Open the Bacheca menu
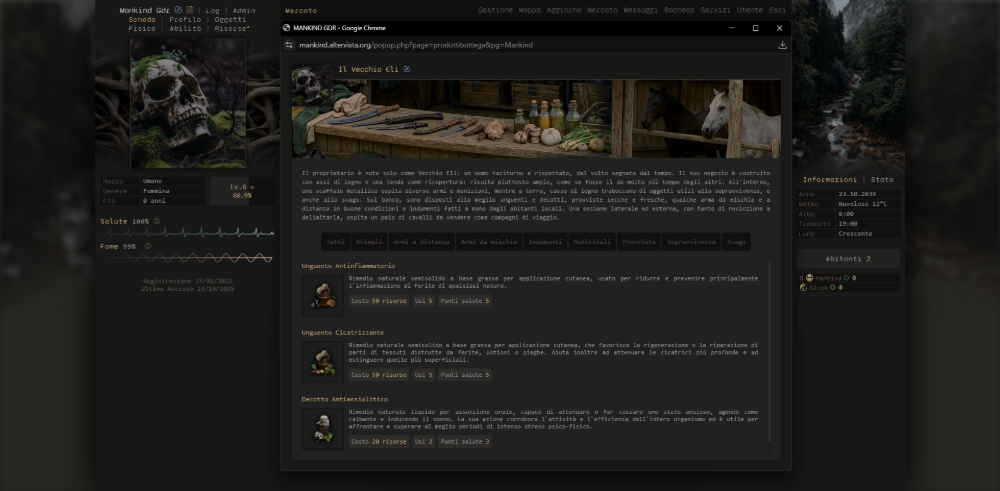The image size is (1000, 491). coord(679,10)
